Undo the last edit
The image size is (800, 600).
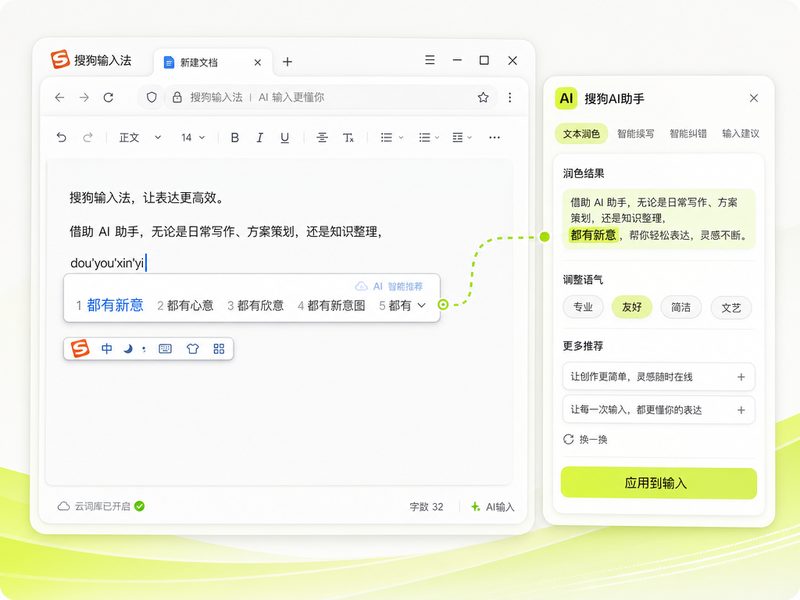(x=61, y=137)
